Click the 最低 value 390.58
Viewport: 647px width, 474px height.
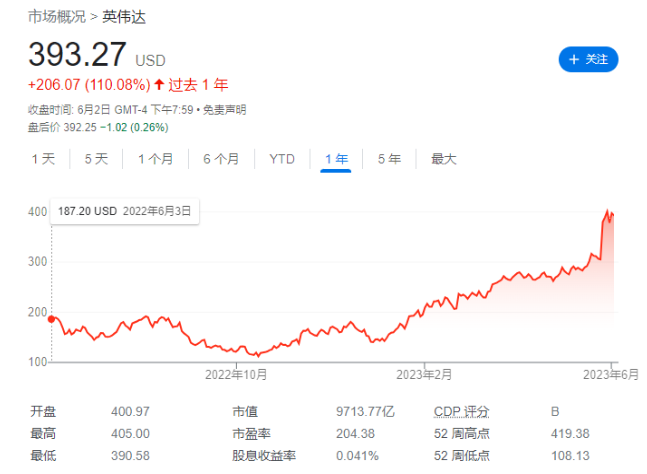130,456
